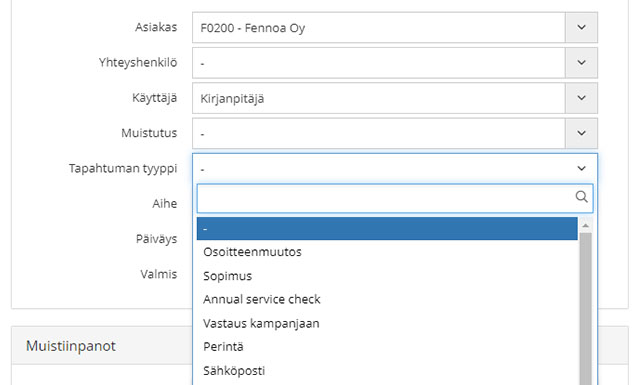Click the Muistiinpanot section header
Viewport: 640px width, 385px height.
point(71,346)
